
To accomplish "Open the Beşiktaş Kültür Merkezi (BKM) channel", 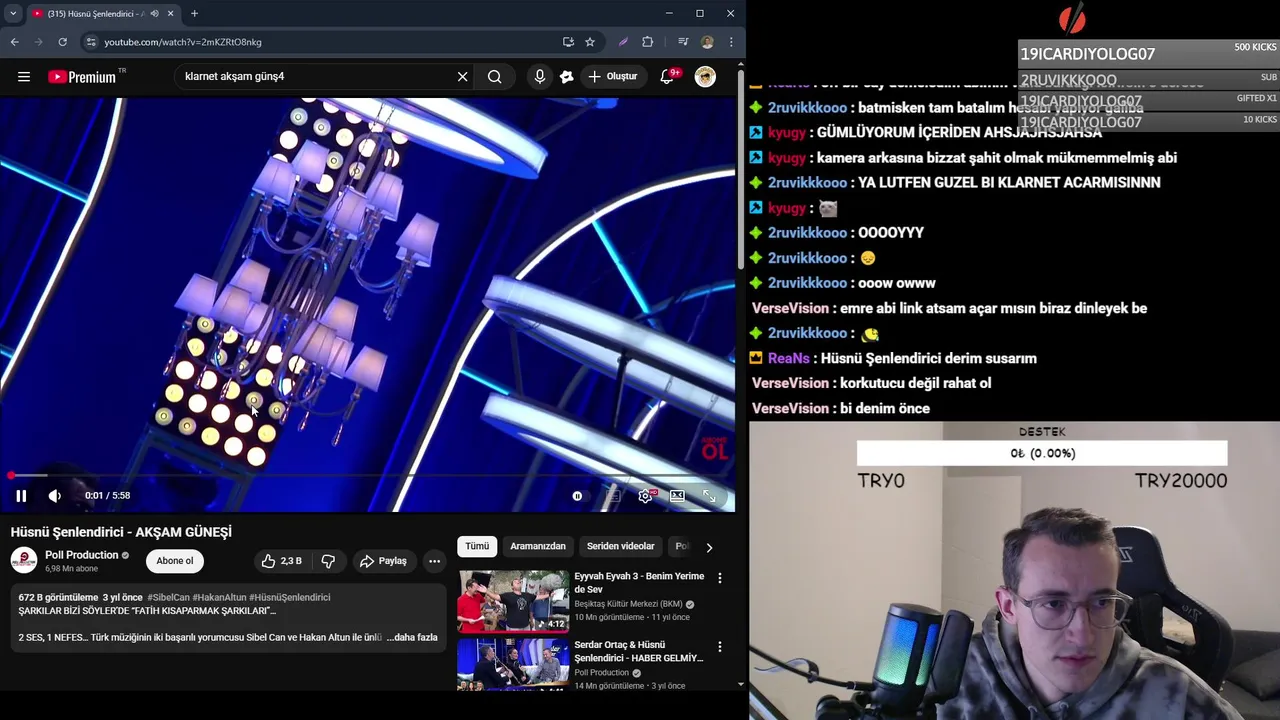I will coord(628,604).
